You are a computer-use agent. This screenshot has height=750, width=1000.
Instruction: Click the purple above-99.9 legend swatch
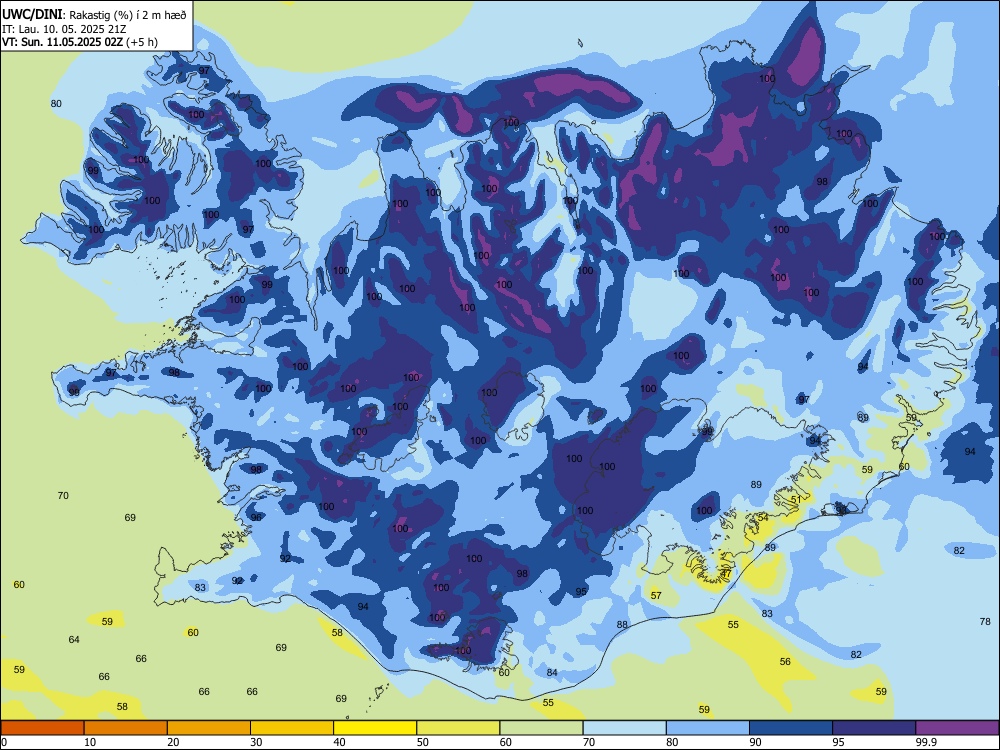[x=957, y=728]
